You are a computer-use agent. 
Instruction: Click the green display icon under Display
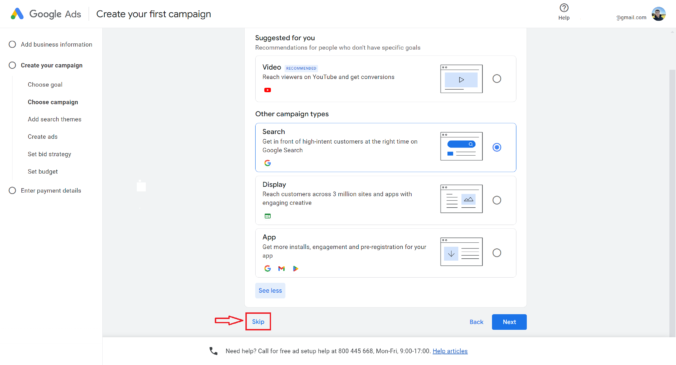(268, 216)
